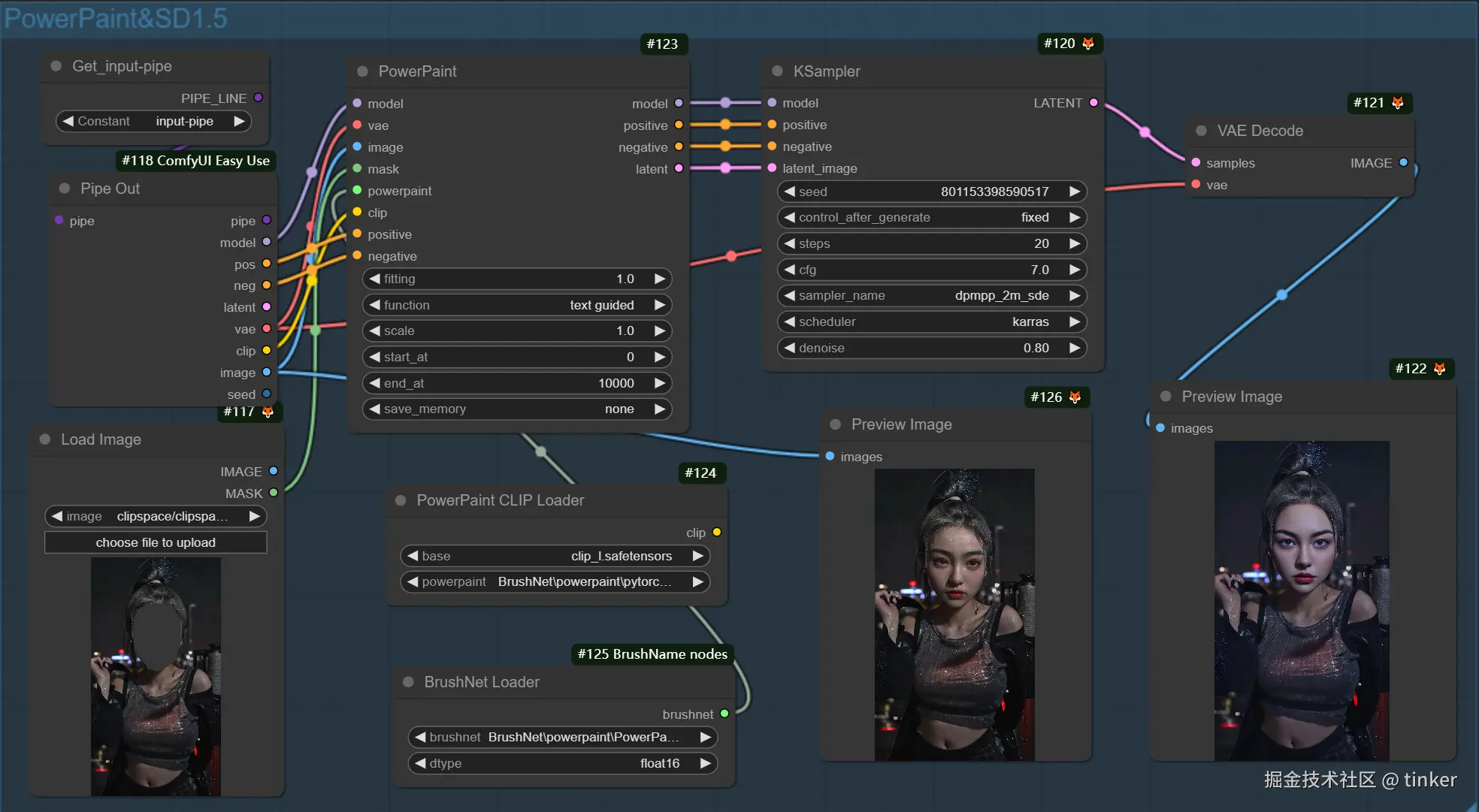This screenshot has width=1479, height=812.
Task: Open the scheduler karras dropdown
Action: click(931, 321)
